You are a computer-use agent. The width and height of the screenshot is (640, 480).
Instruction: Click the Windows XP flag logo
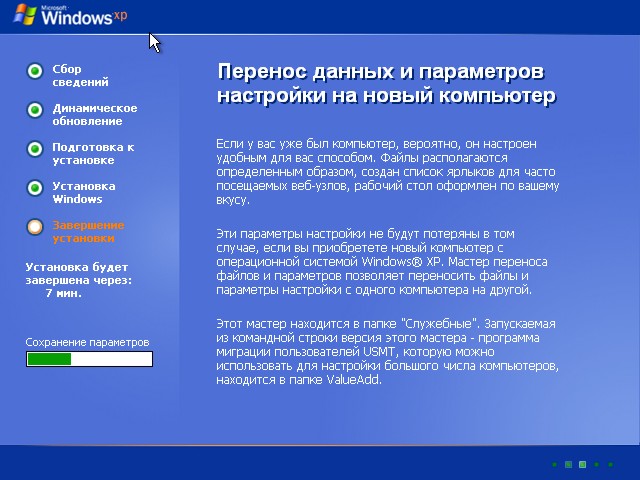[25, 15]
